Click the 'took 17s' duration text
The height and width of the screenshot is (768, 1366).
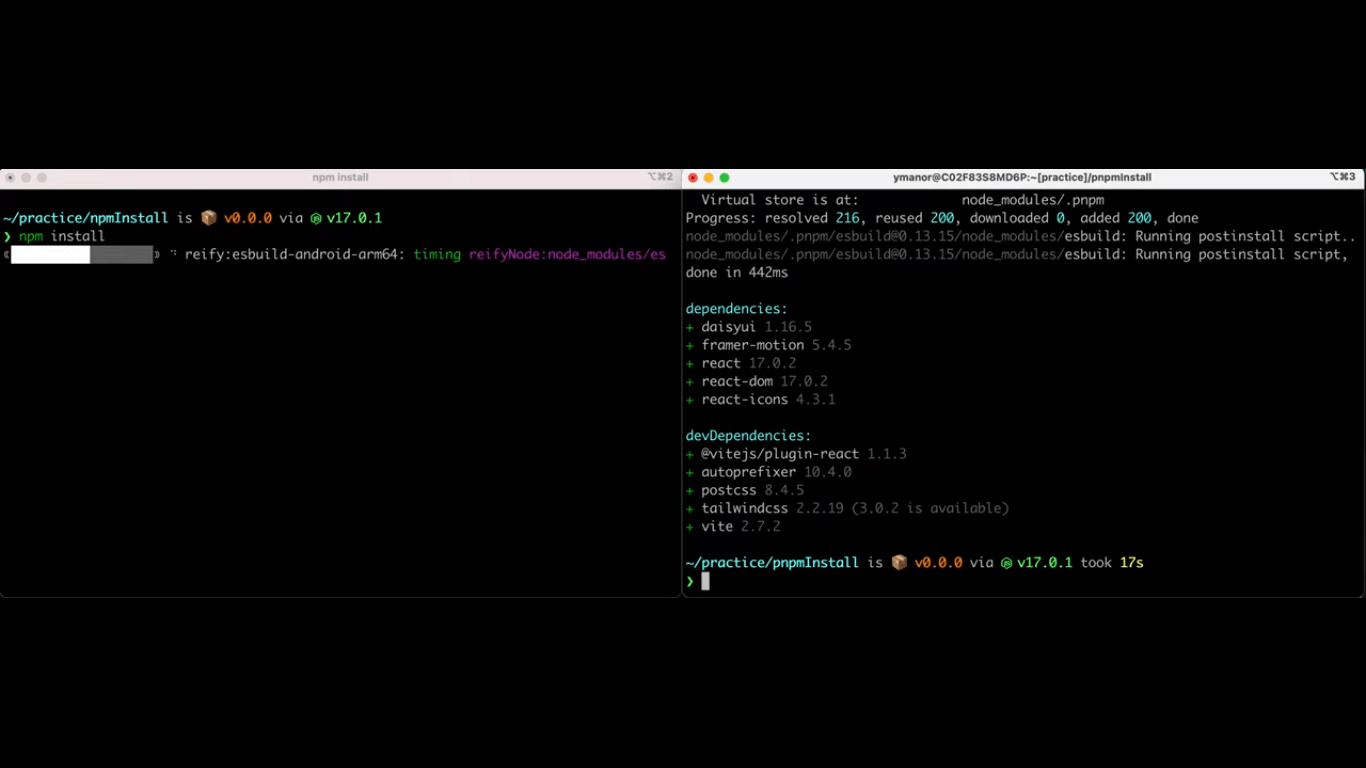(x=1112, y=563)
